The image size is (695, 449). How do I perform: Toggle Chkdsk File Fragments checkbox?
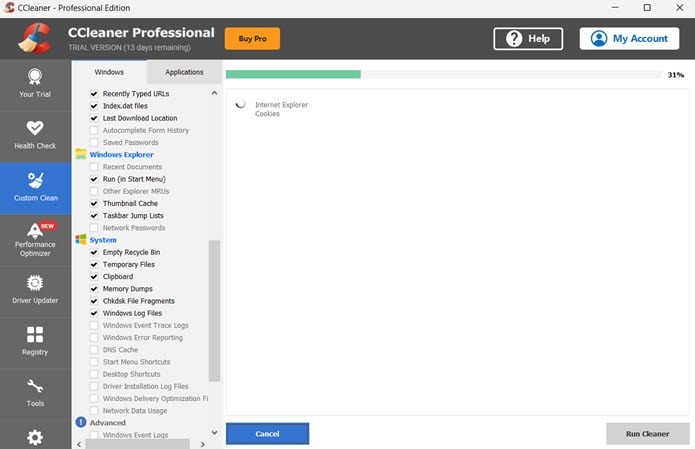click(94, 301)
